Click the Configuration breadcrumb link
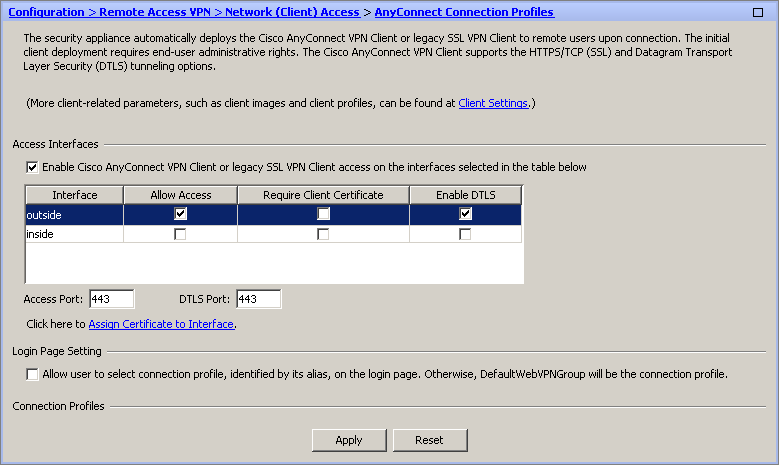Image resolution: width=779 pixels, height=465 pixels. pos(46,12)
